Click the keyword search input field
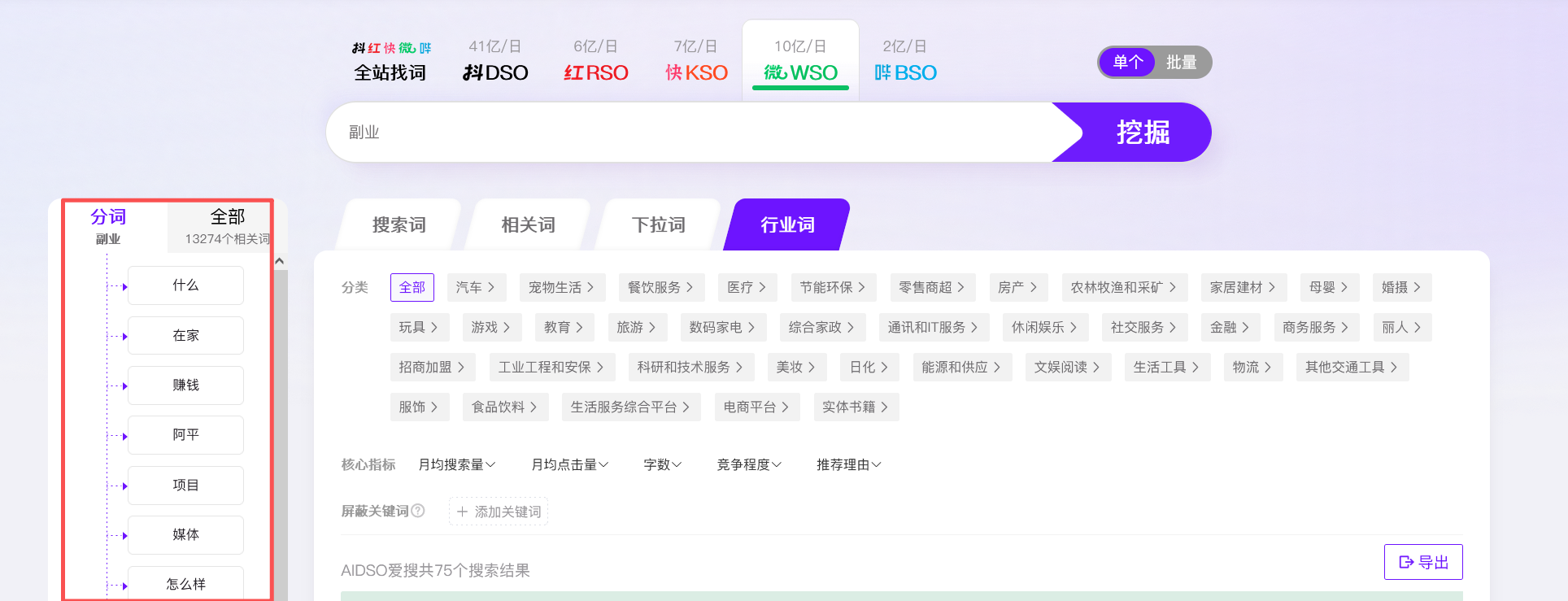This screenshot has height=601, width=1568. [691, 133]
